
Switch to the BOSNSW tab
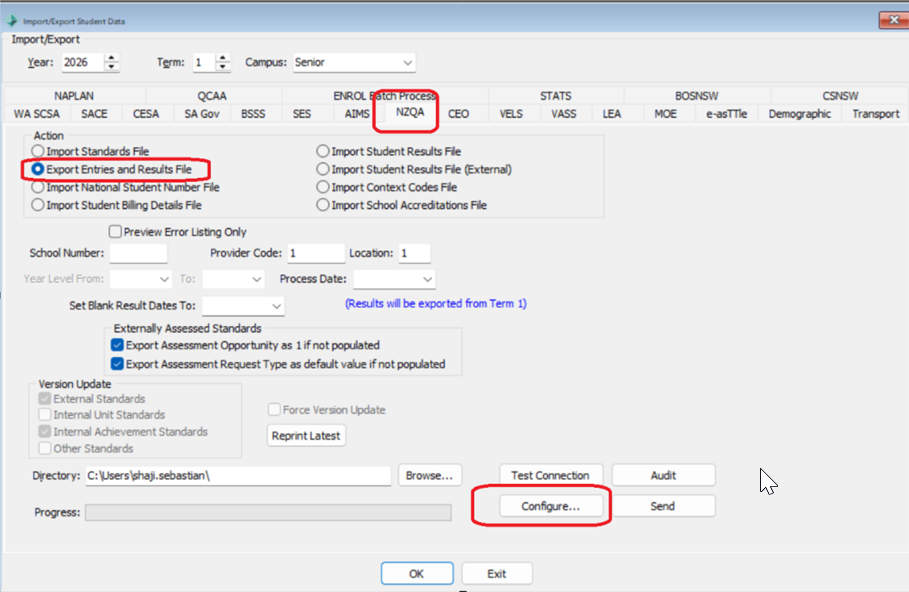tap(696, 96)
